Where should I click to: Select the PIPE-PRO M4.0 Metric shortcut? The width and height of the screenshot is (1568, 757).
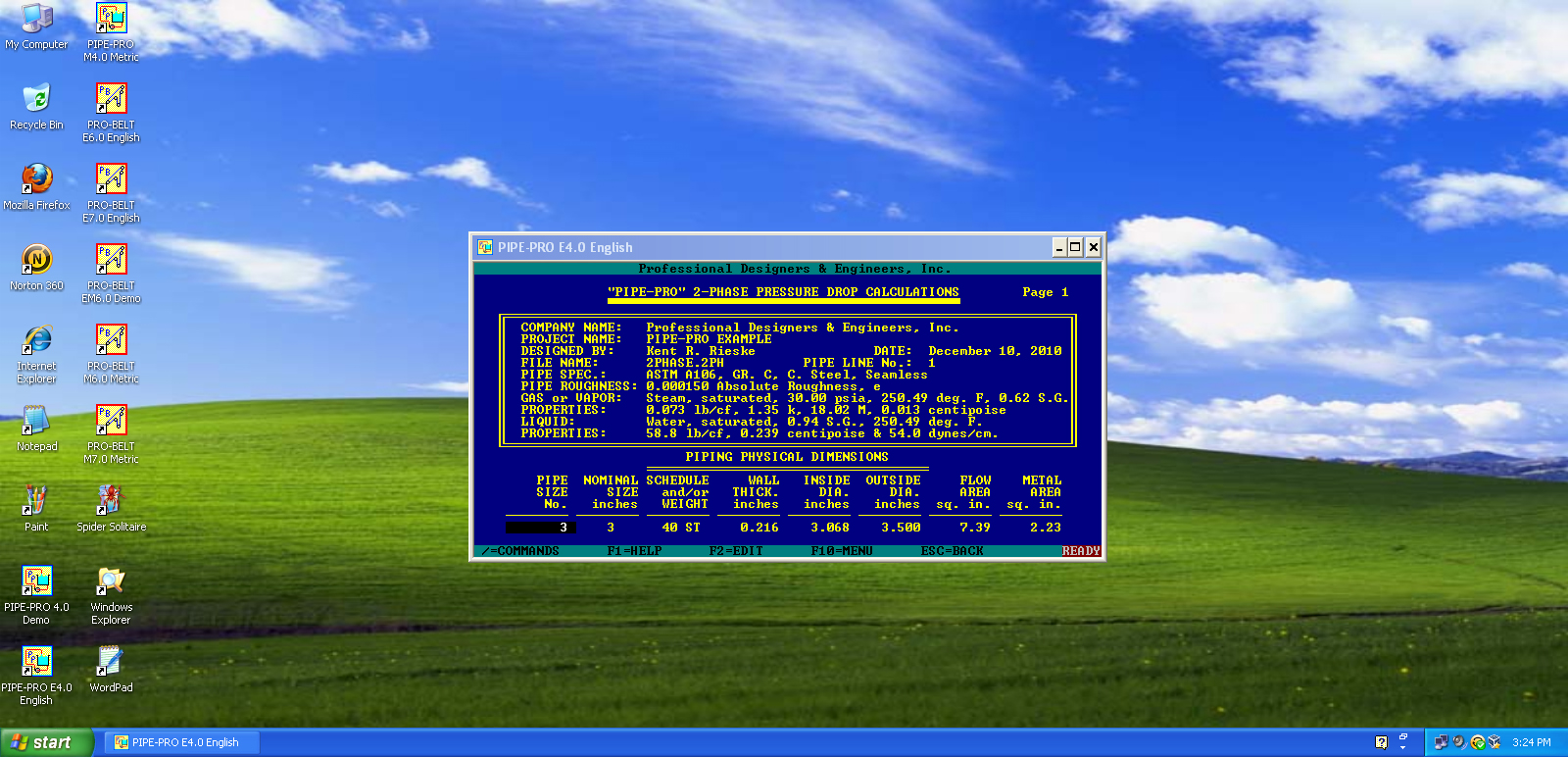click(x=111, y=31)
